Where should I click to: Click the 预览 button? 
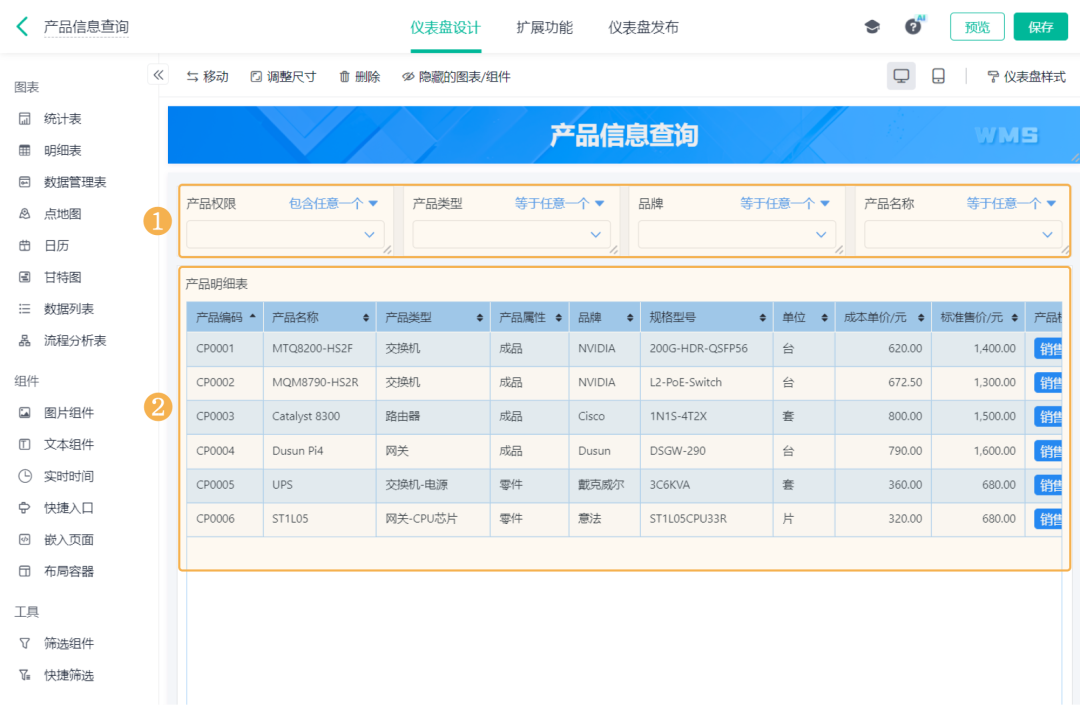point(977,27)
